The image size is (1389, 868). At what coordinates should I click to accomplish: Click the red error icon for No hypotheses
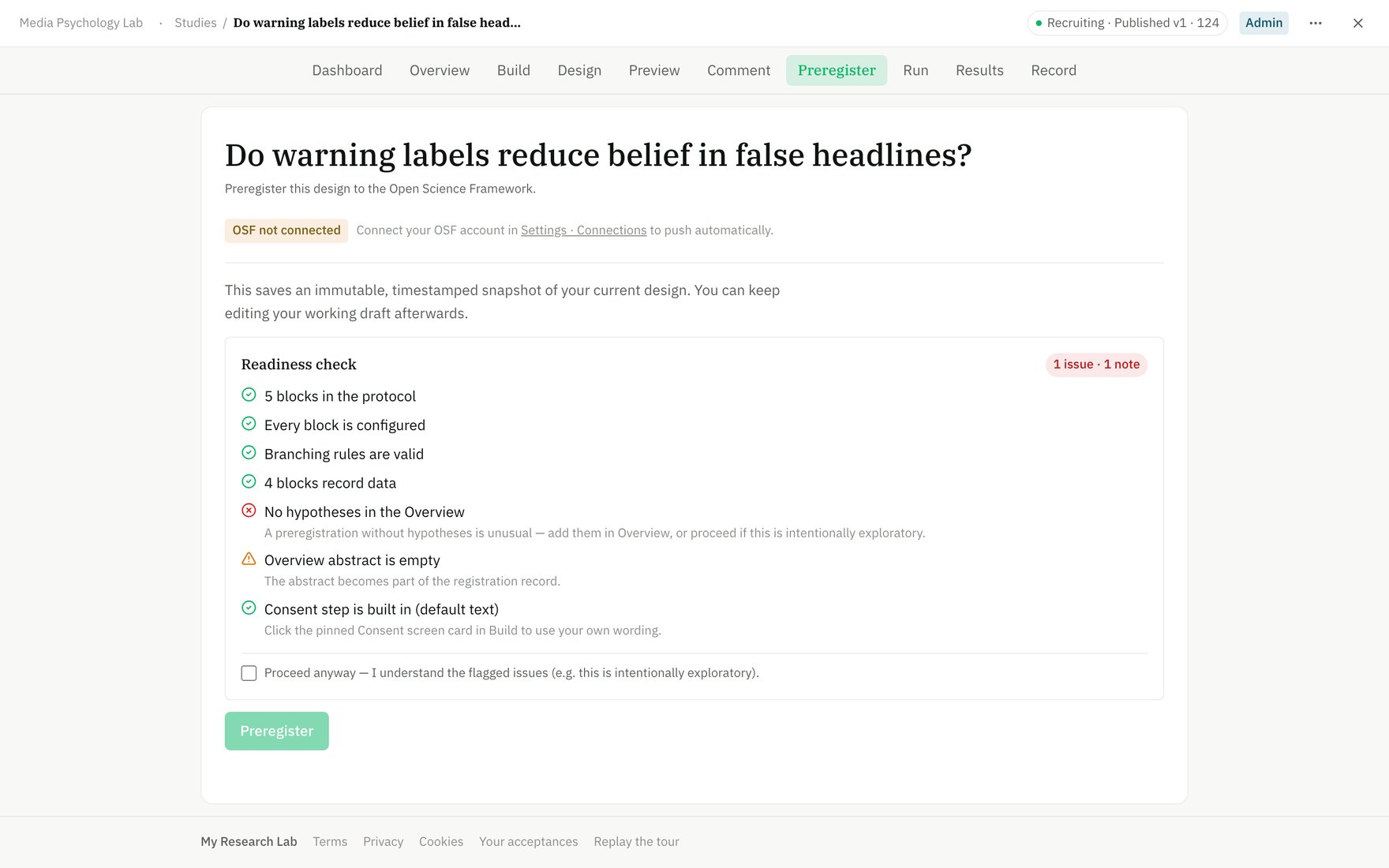(x=249, y=511)
